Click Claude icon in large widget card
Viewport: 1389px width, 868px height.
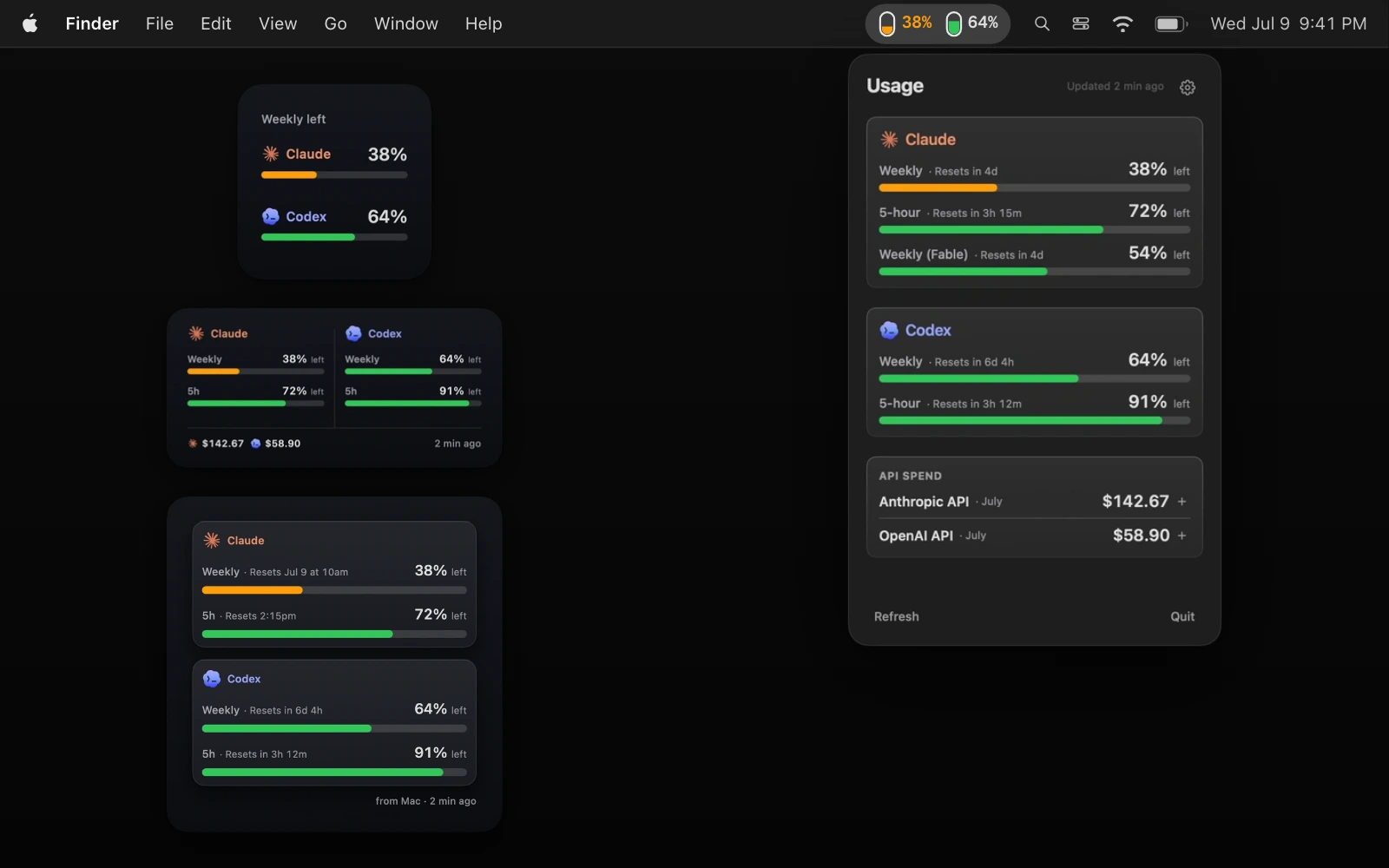[212, 540]
